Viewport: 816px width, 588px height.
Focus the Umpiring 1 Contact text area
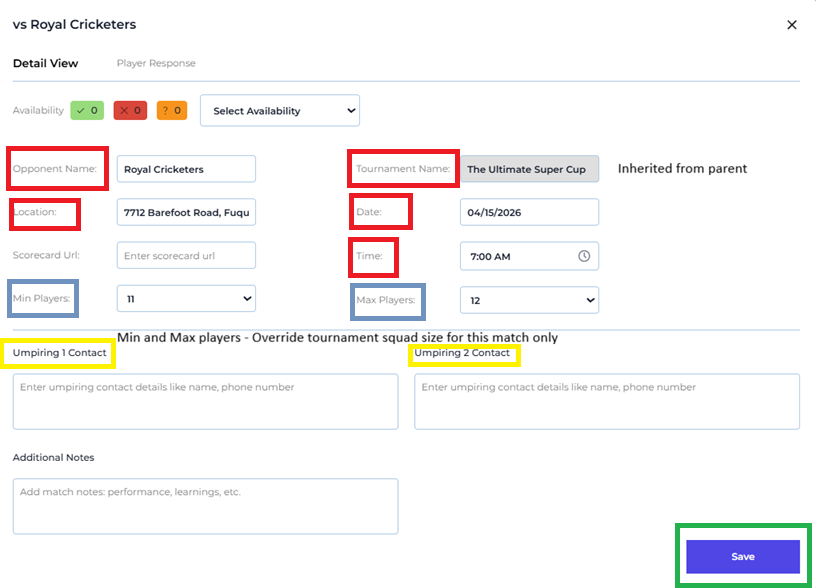click(206, 402)
